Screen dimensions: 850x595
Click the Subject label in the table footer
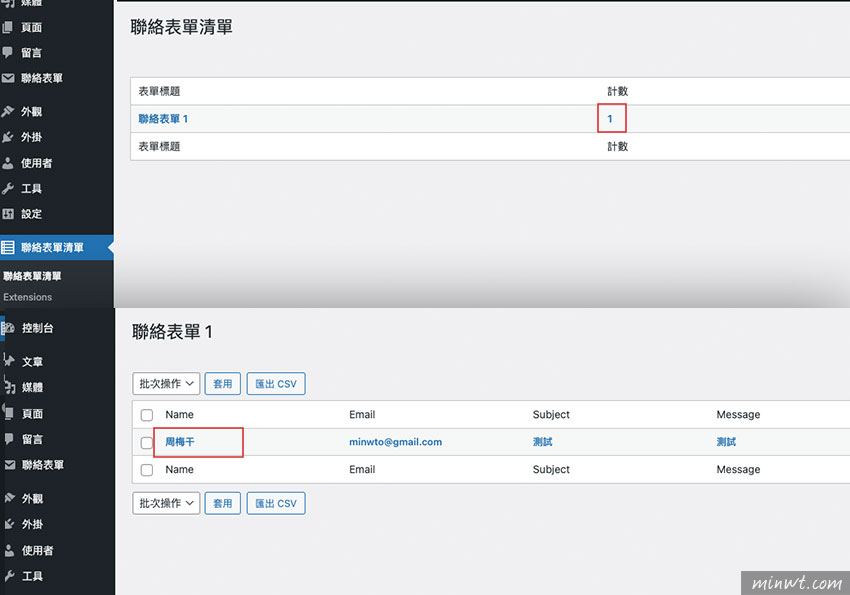(x=551, y=469)
